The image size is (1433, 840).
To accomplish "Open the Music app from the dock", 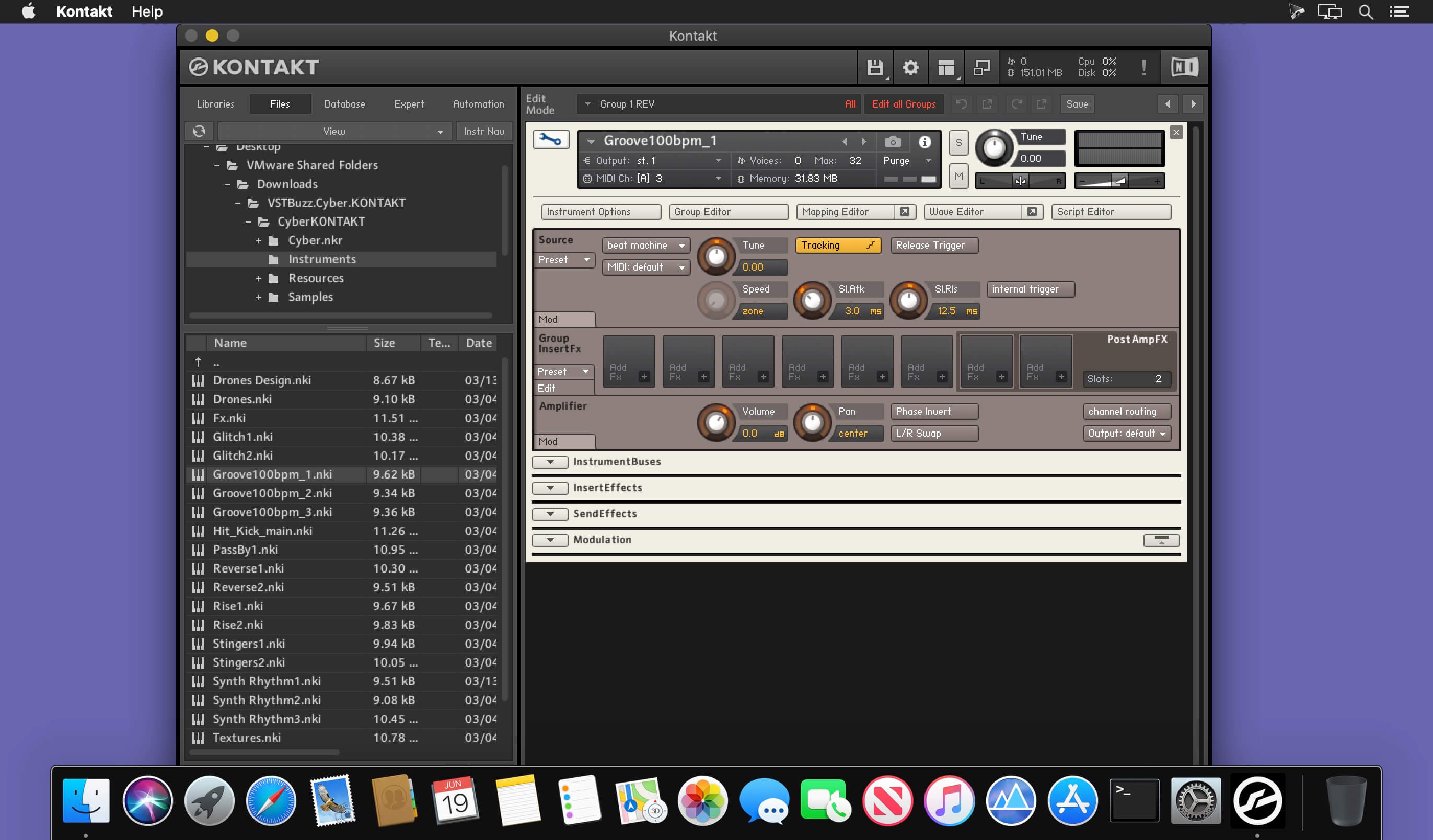I will [949, 800].
